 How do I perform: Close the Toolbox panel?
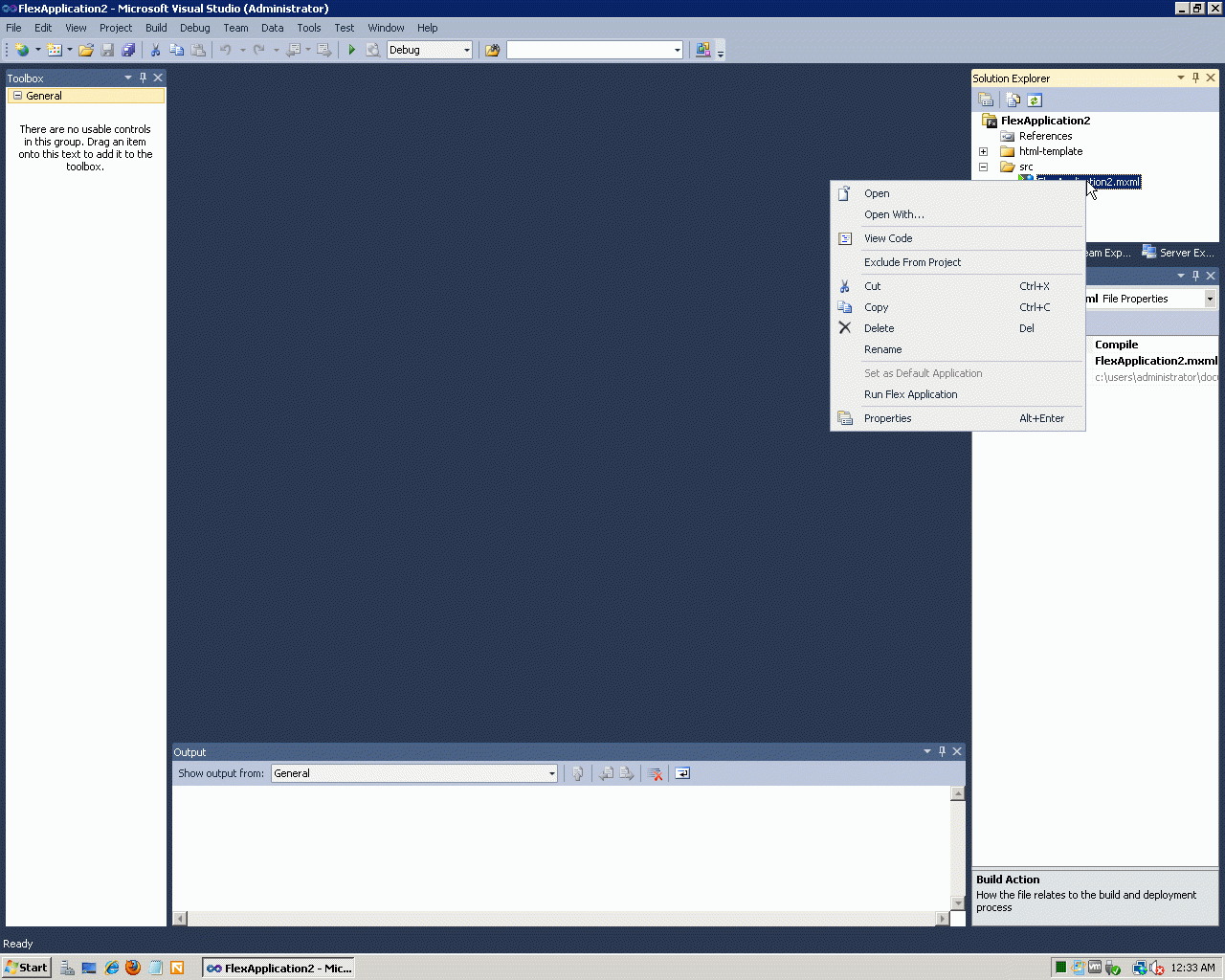tap(159, 78)
